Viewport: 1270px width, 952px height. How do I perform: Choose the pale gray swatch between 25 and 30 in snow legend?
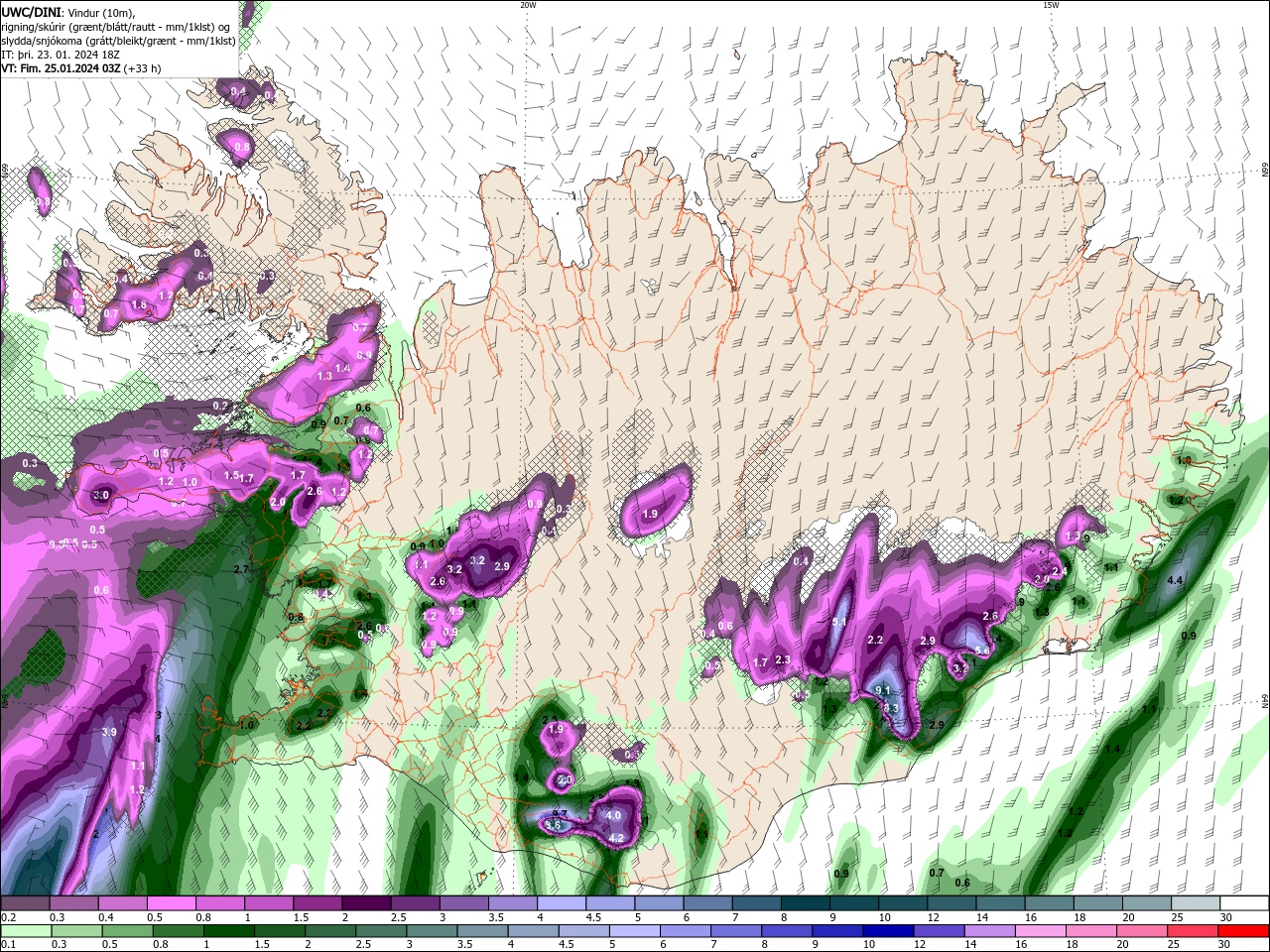[1196, 903]
